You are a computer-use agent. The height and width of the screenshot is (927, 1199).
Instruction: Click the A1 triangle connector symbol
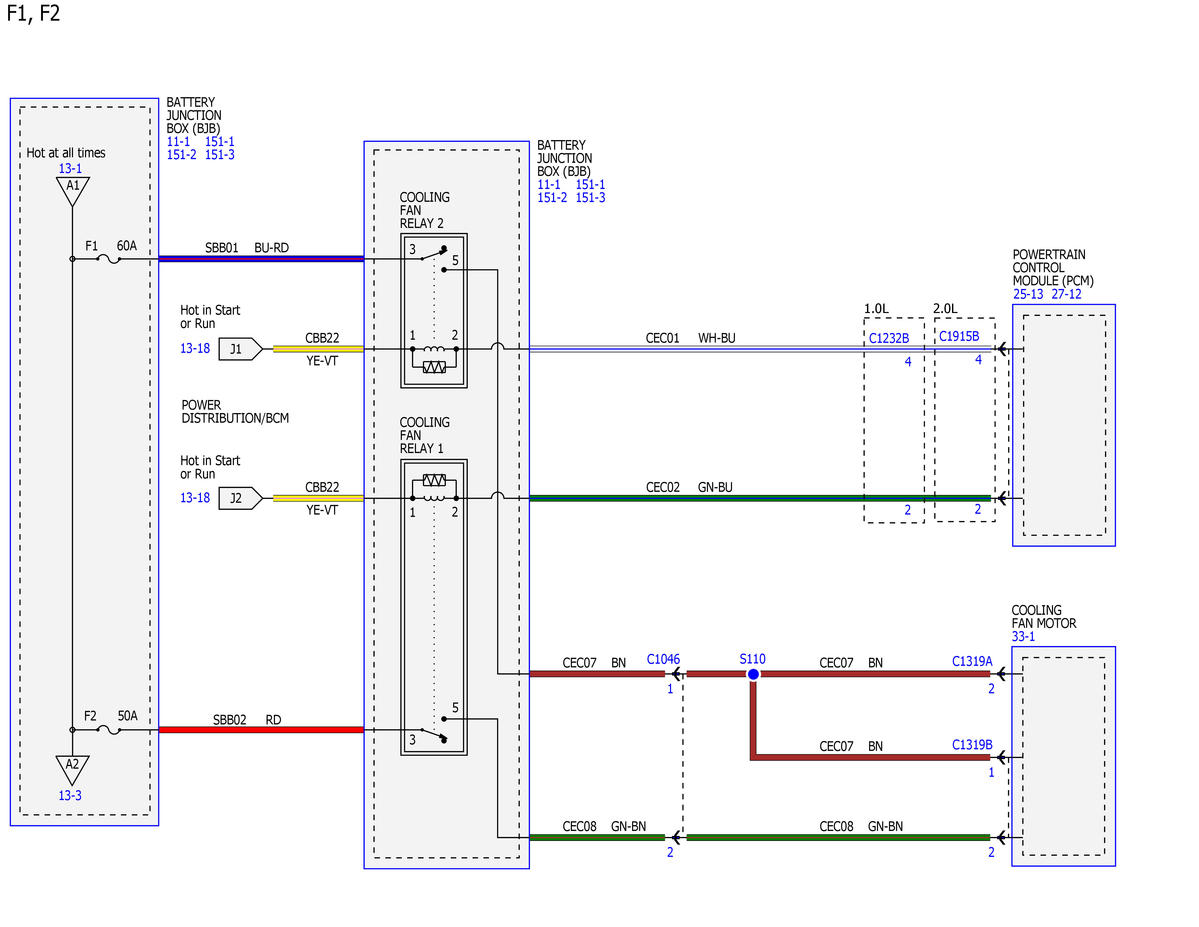pyautogui.click(x=73, y=191)
